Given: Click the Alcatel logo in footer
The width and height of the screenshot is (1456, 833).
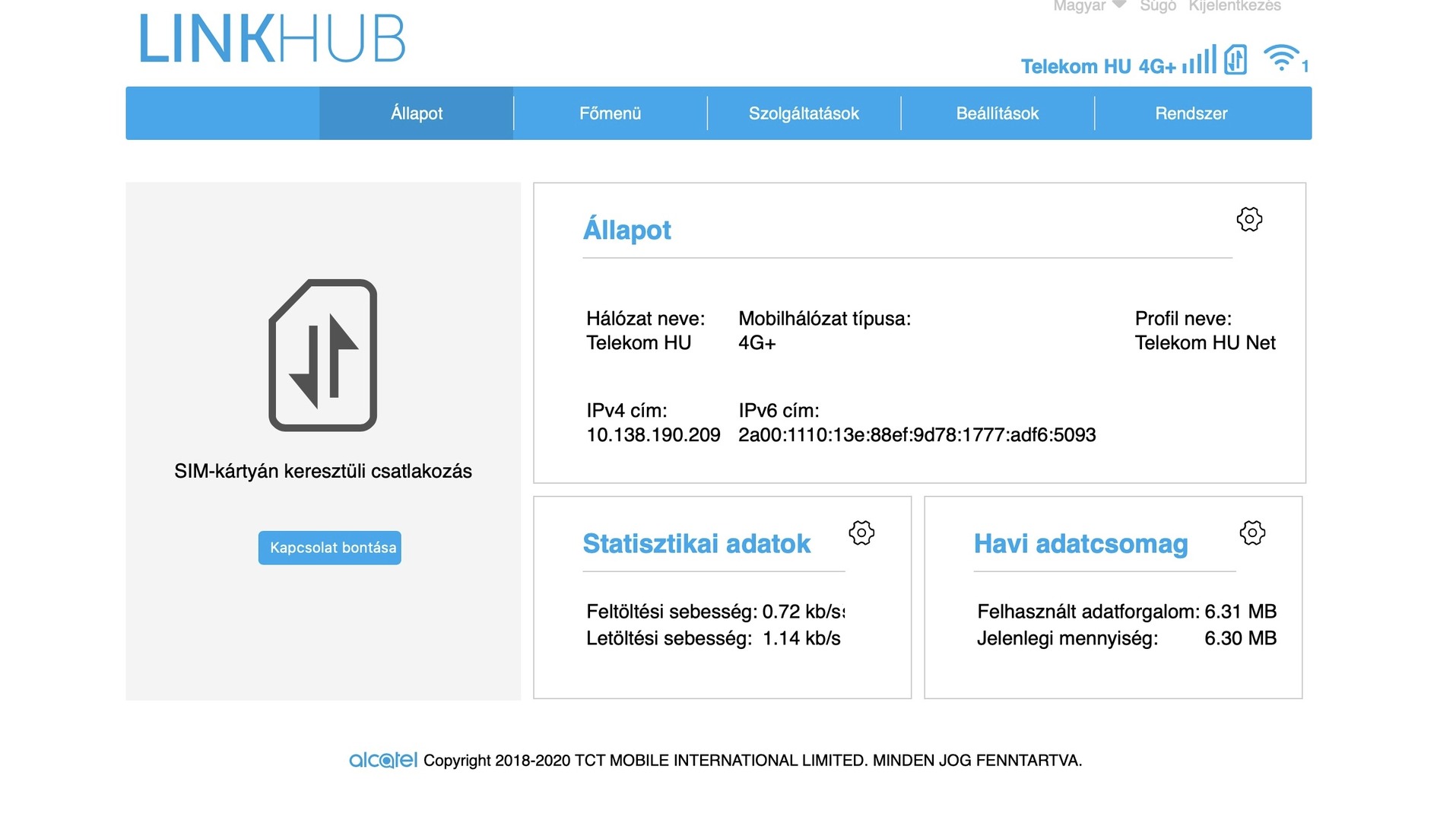Looking at the screenshot, I should coord(383,759).
